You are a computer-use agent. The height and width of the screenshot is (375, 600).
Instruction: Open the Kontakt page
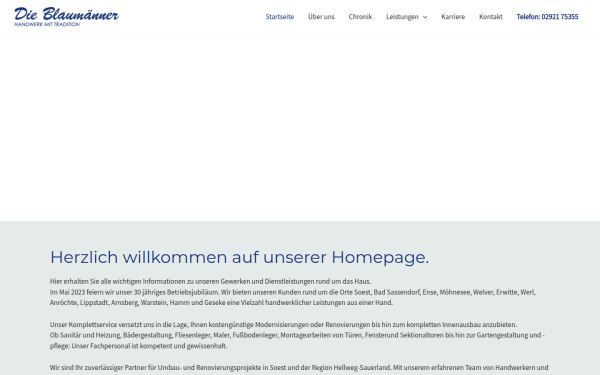491,17
